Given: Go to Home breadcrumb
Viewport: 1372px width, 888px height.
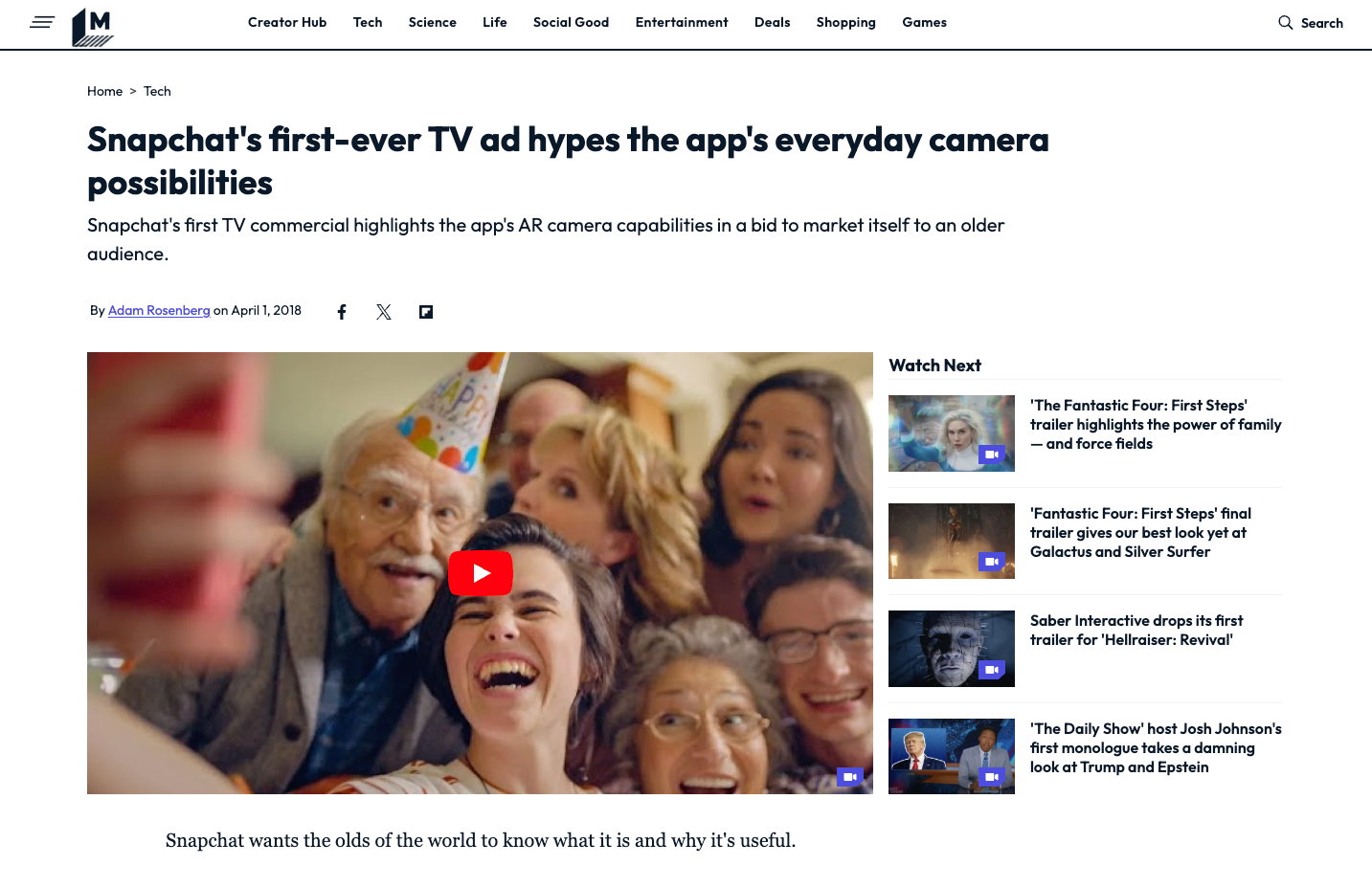Looking at the screenshot, I should (104, 91).
